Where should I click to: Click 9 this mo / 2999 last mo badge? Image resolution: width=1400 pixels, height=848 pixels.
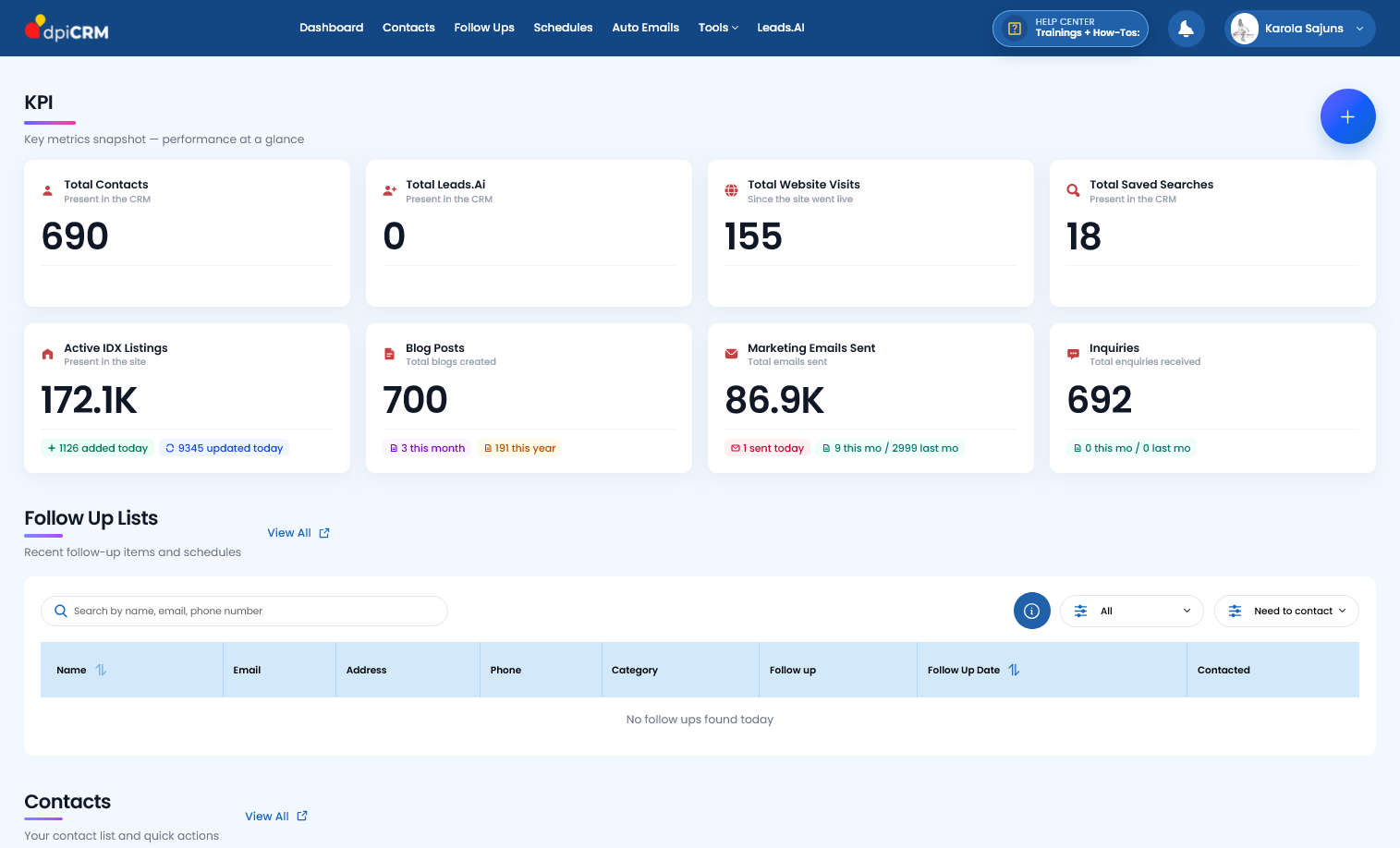[x=890, y=448]
